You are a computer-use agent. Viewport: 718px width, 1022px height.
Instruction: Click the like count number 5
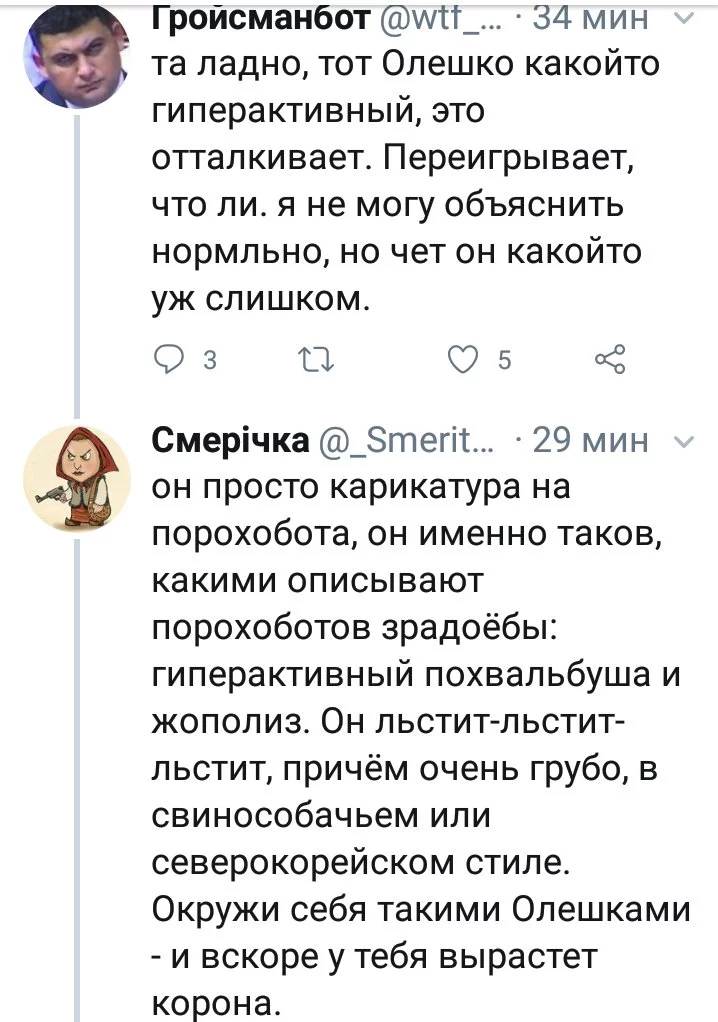point(504,363)
